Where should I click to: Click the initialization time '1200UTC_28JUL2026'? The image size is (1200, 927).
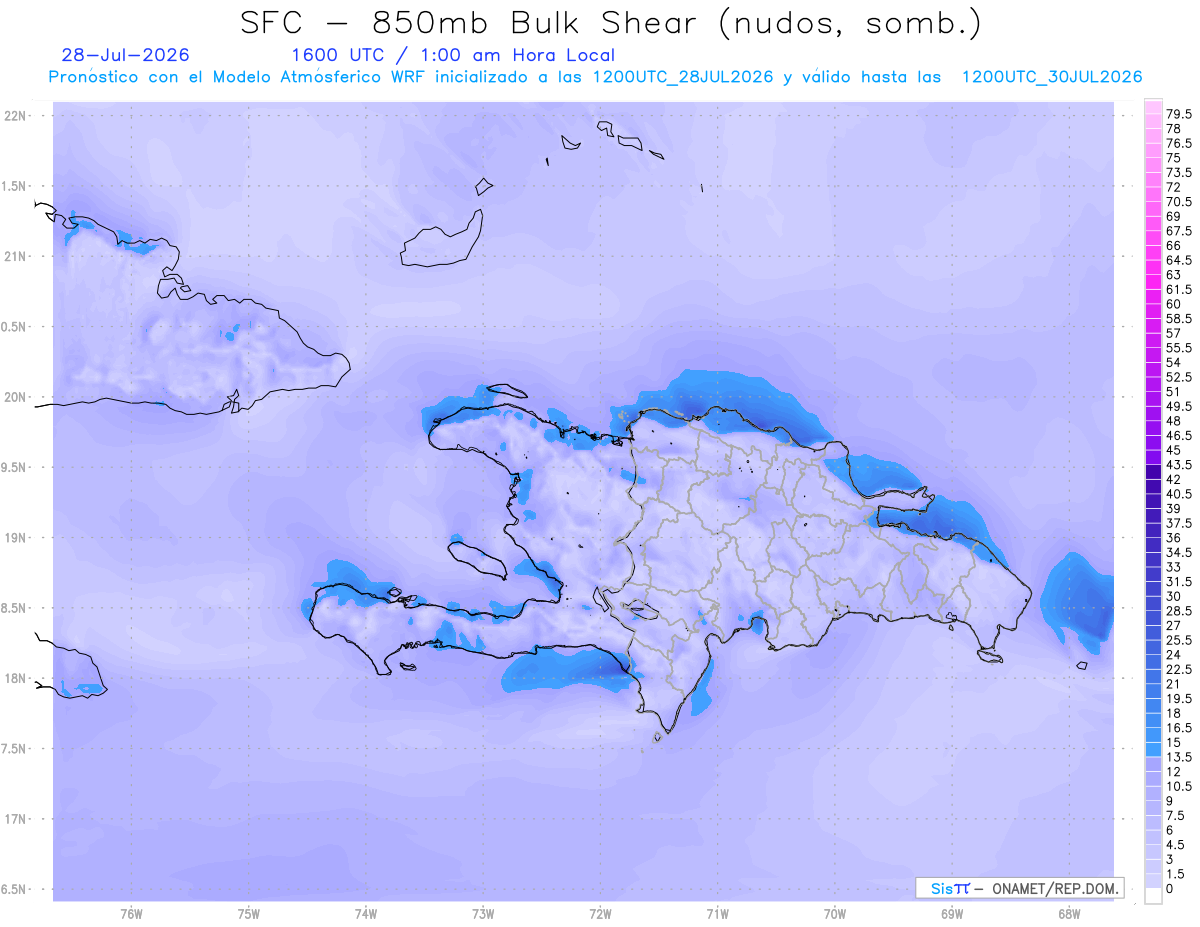(x=683, y=77)
